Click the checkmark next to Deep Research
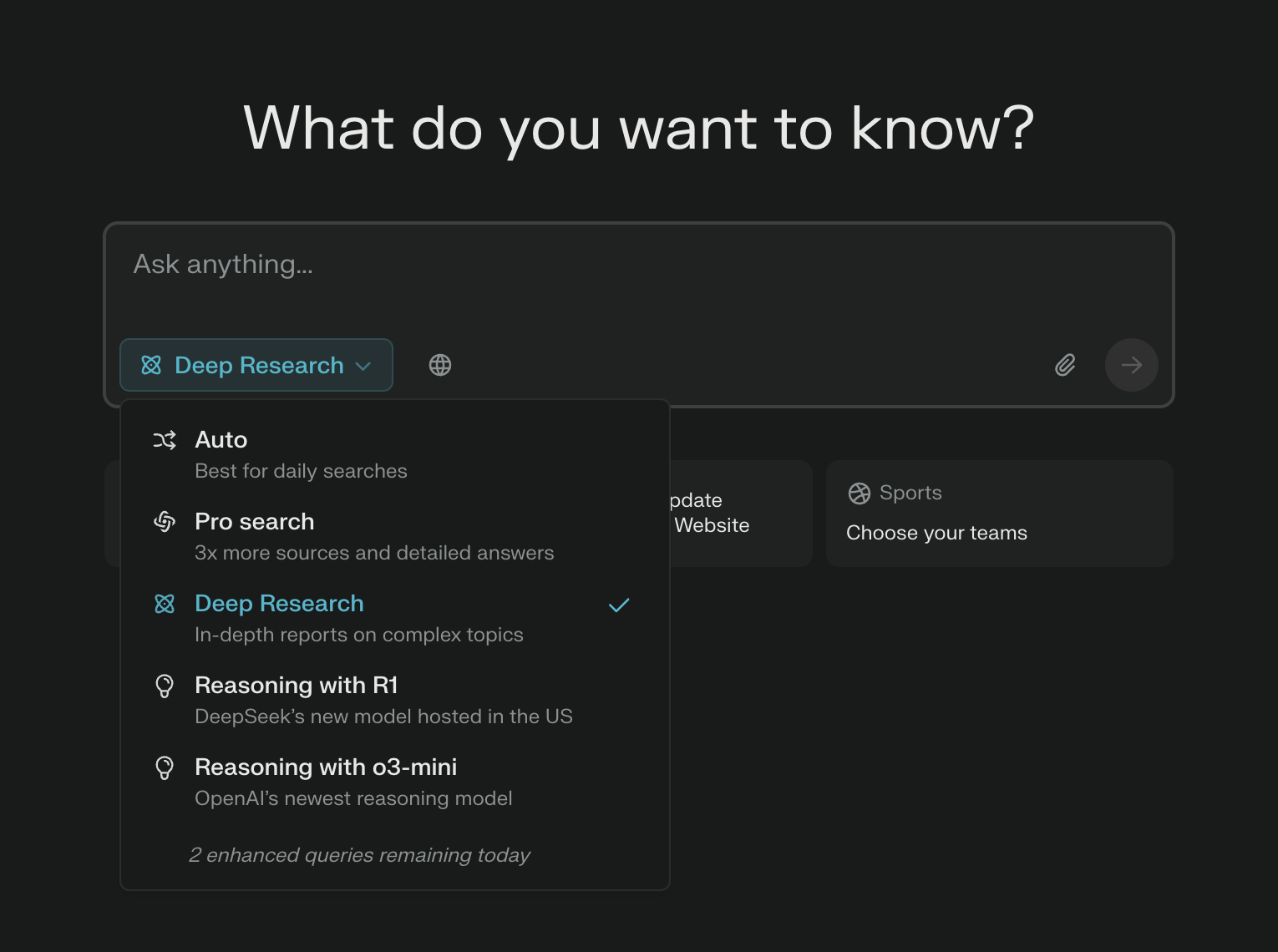Viewport: 1278px width, 952px height. pyautogui.click(x=619, y=605)
